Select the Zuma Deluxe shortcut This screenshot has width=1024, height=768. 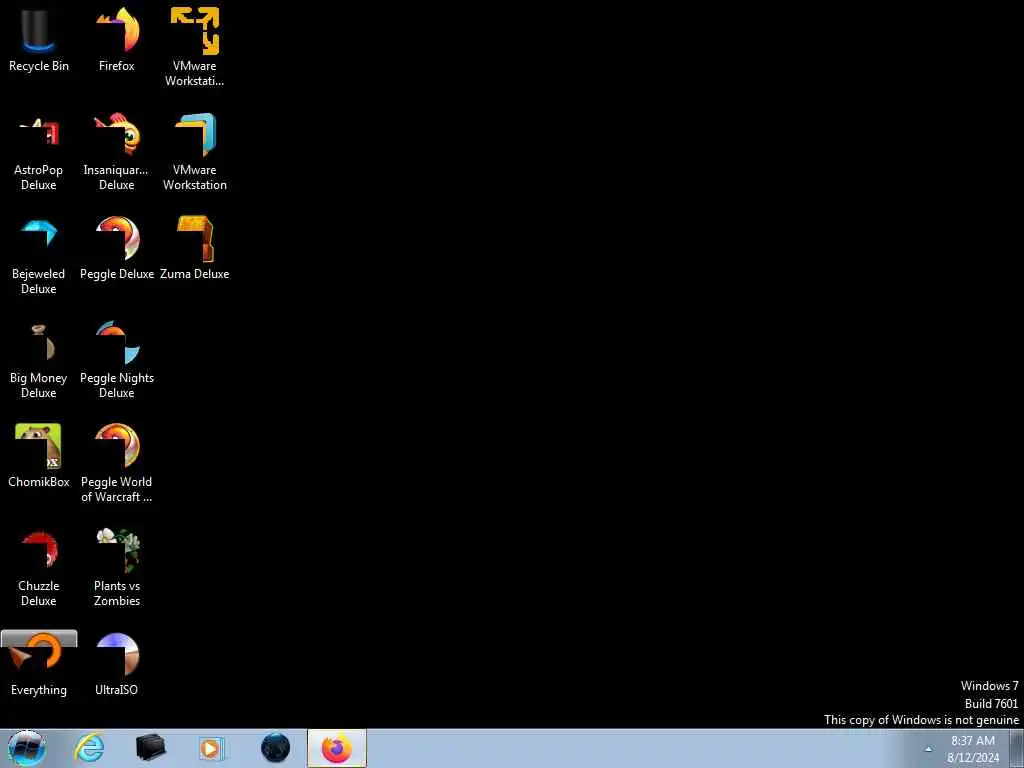coord(195,248)
